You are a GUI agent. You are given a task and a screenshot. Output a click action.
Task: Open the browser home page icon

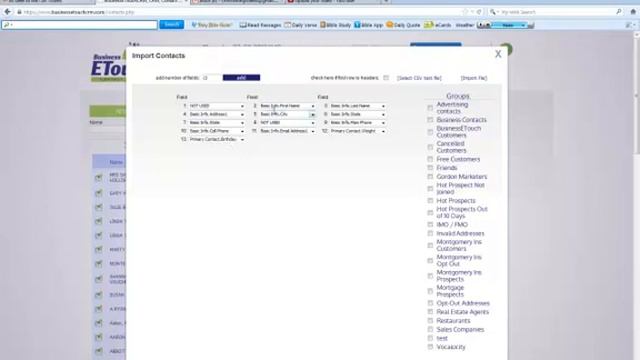point(633,12)
